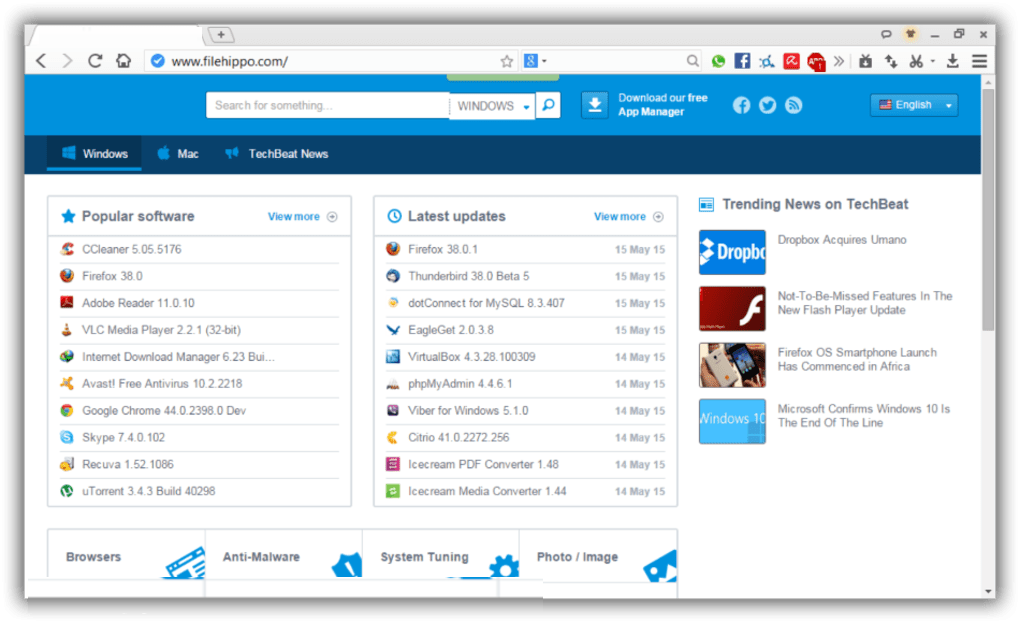1020x623 pixels.
Task: Click the up-down arrows toolbar icon
Action: [891, 61]
